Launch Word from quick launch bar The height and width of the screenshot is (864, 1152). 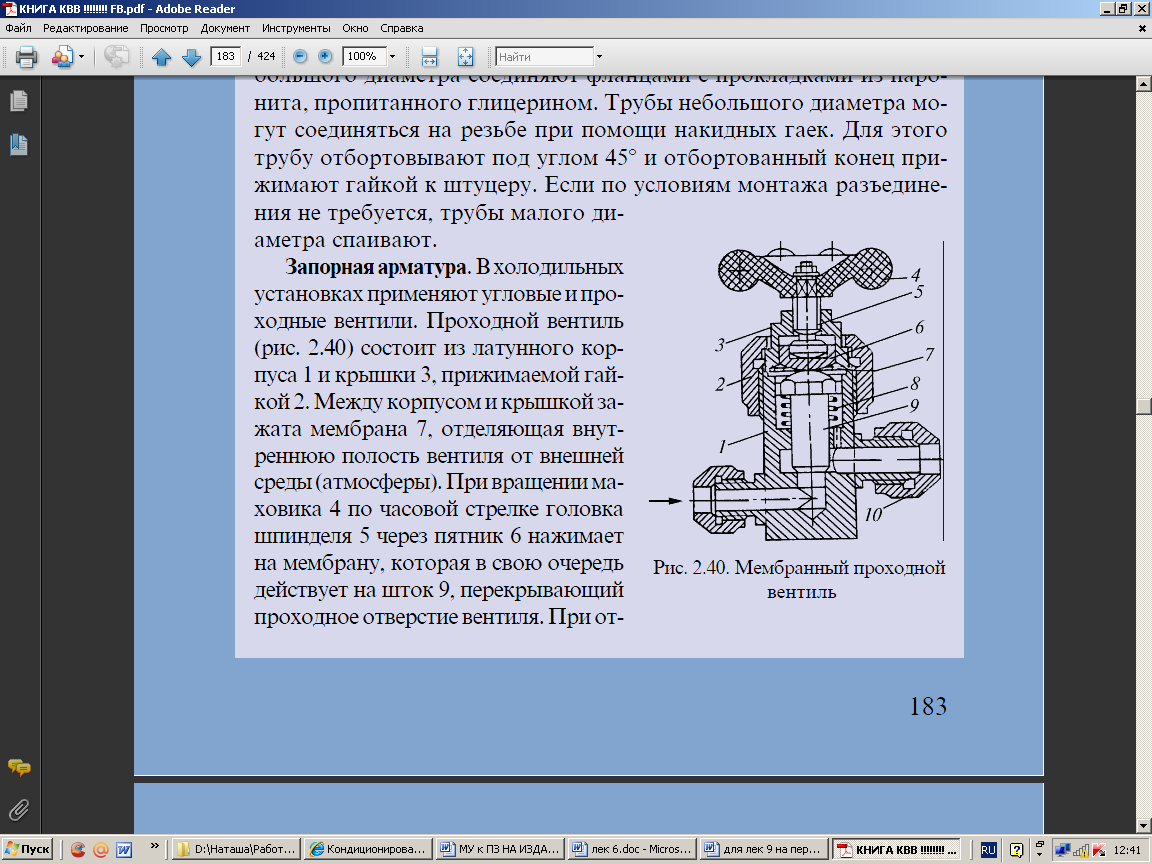point(124,850)
